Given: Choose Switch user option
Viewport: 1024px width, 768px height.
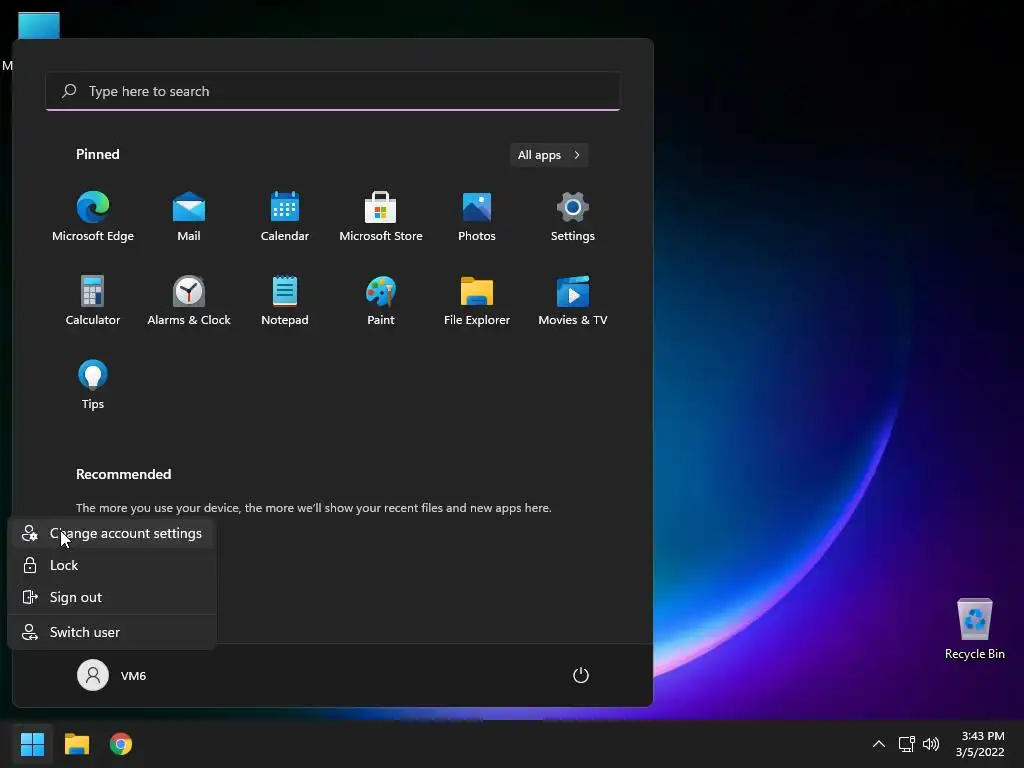Looking at the screenshot, I should click(x=112, y=632).
